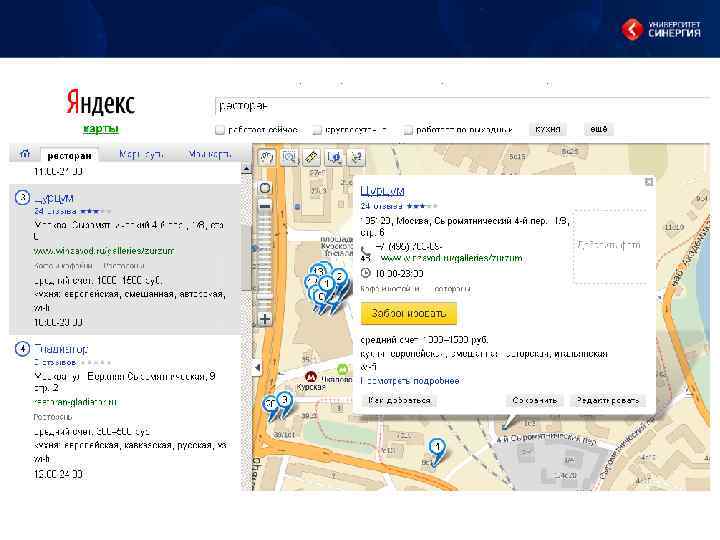
Task: Click Гладиатор reviews link
Action: [x=55, y=363]
